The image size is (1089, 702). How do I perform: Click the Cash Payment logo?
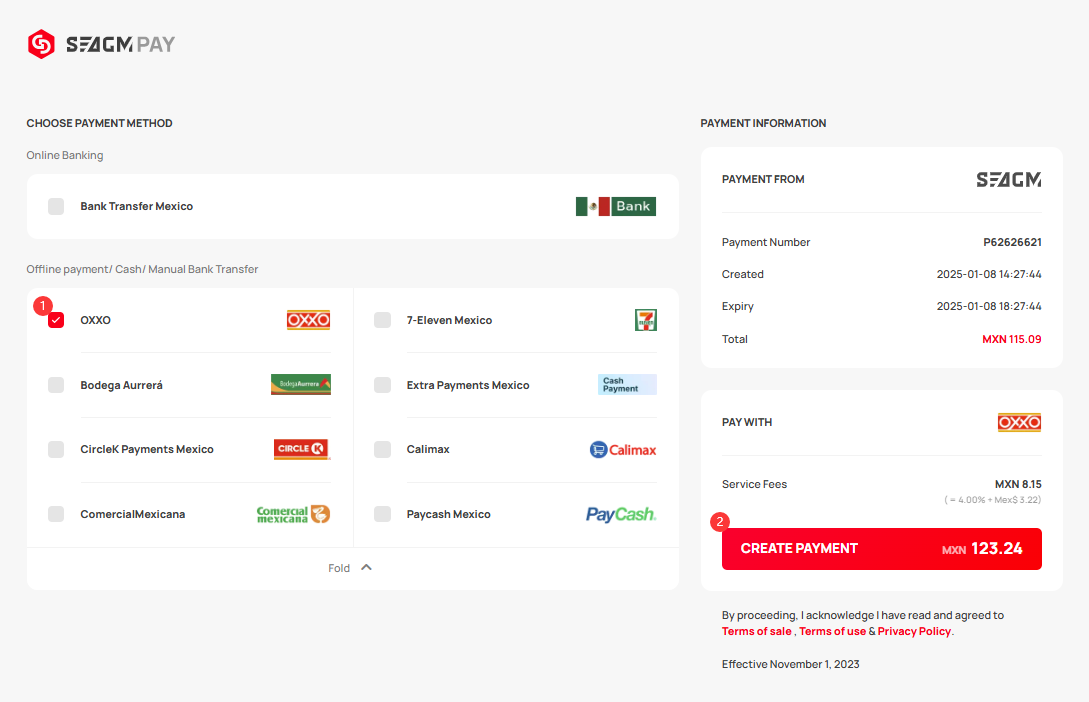point(627,385)
